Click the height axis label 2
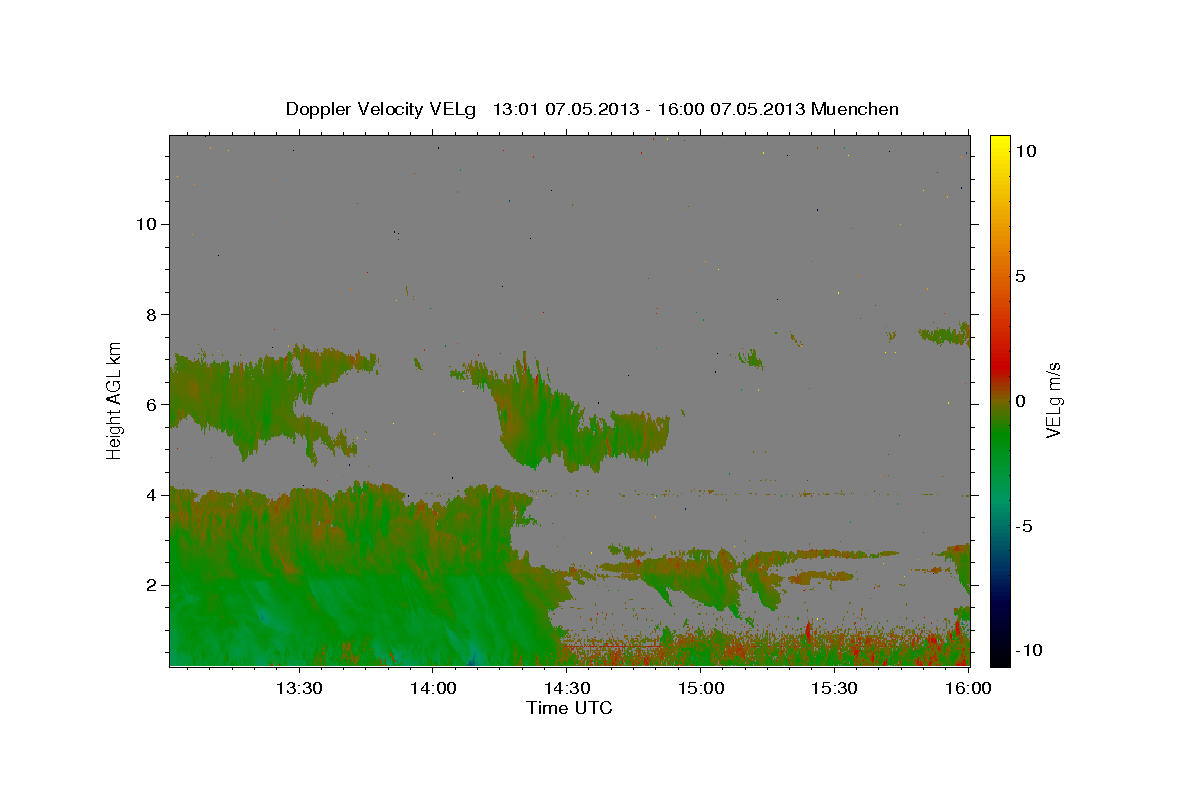1200x800 pixels. coord(150,585)
